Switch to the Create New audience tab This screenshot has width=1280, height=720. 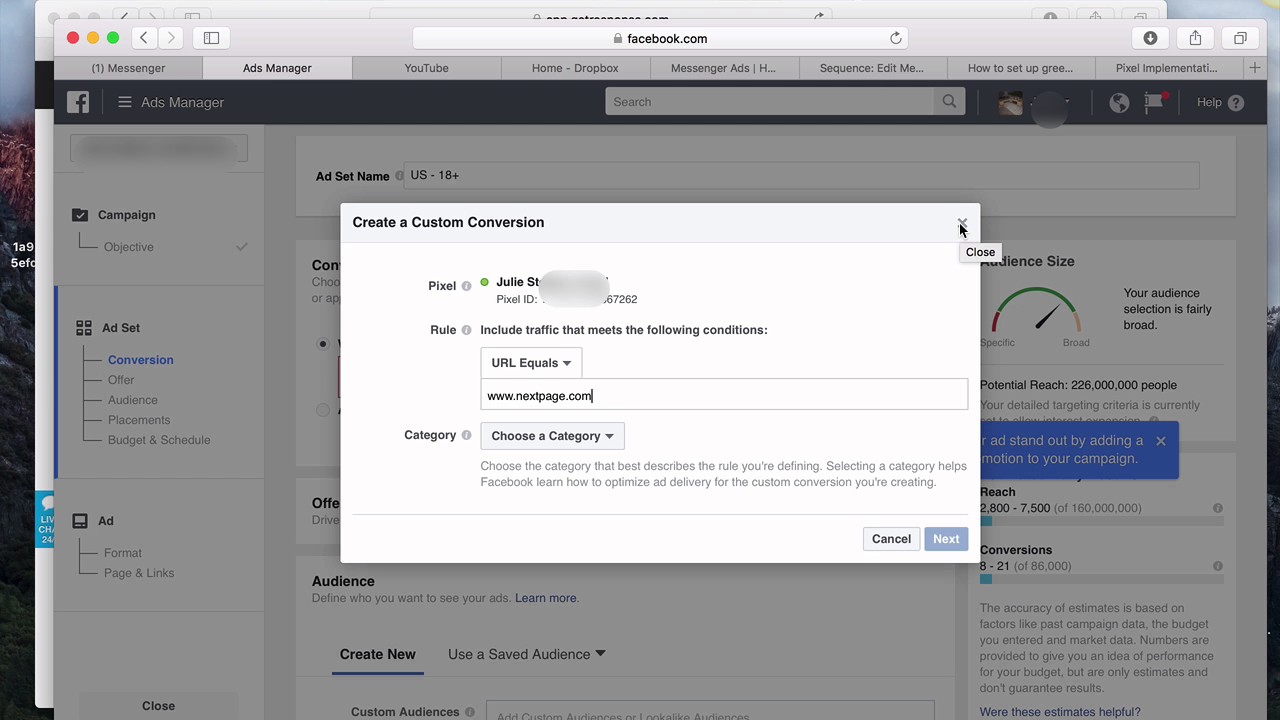pyautogui.click(x=377, y=654)
